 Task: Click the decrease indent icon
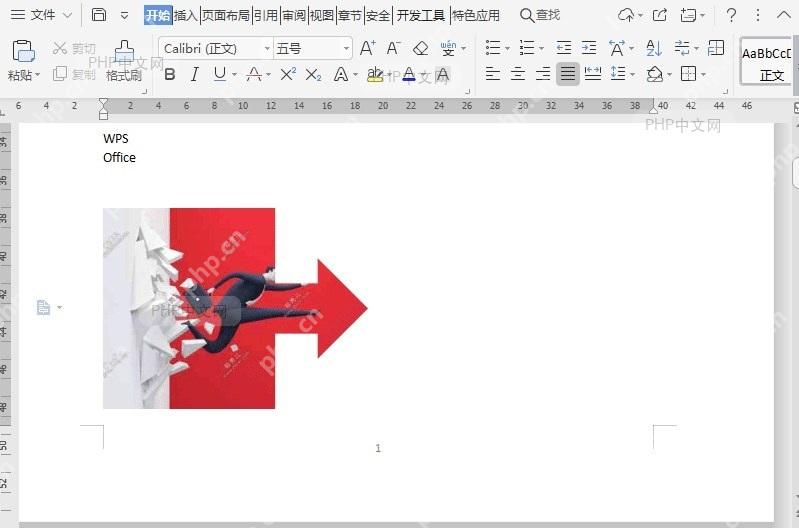[564, 48]
